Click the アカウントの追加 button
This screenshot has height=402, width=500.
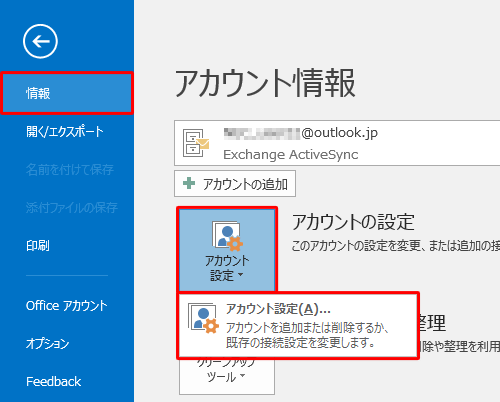(235, 184)
